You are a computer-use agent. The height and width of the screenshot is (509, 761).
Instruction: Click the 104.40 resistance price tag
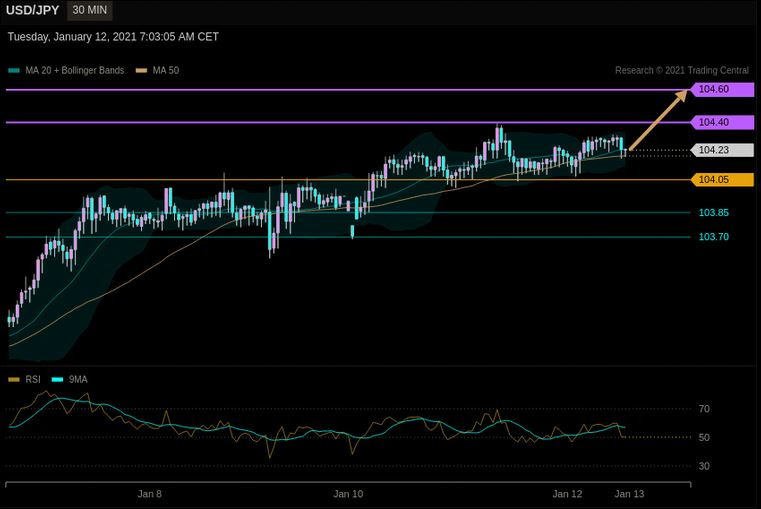[722, 122]
